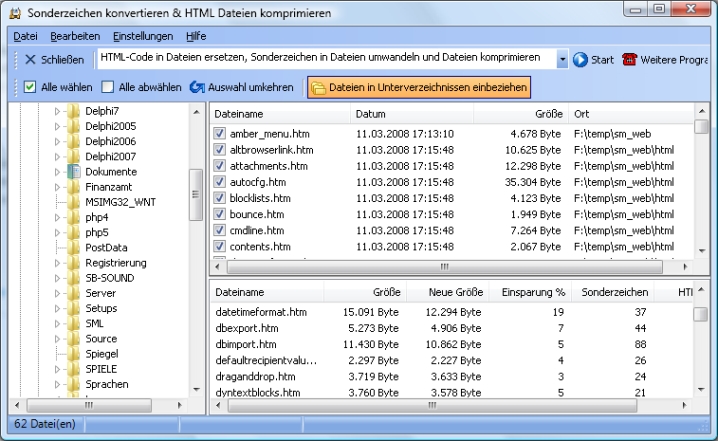The image size is (718, 441).
Task: Sort results by Einsparung % column
Action: (532, 293)
